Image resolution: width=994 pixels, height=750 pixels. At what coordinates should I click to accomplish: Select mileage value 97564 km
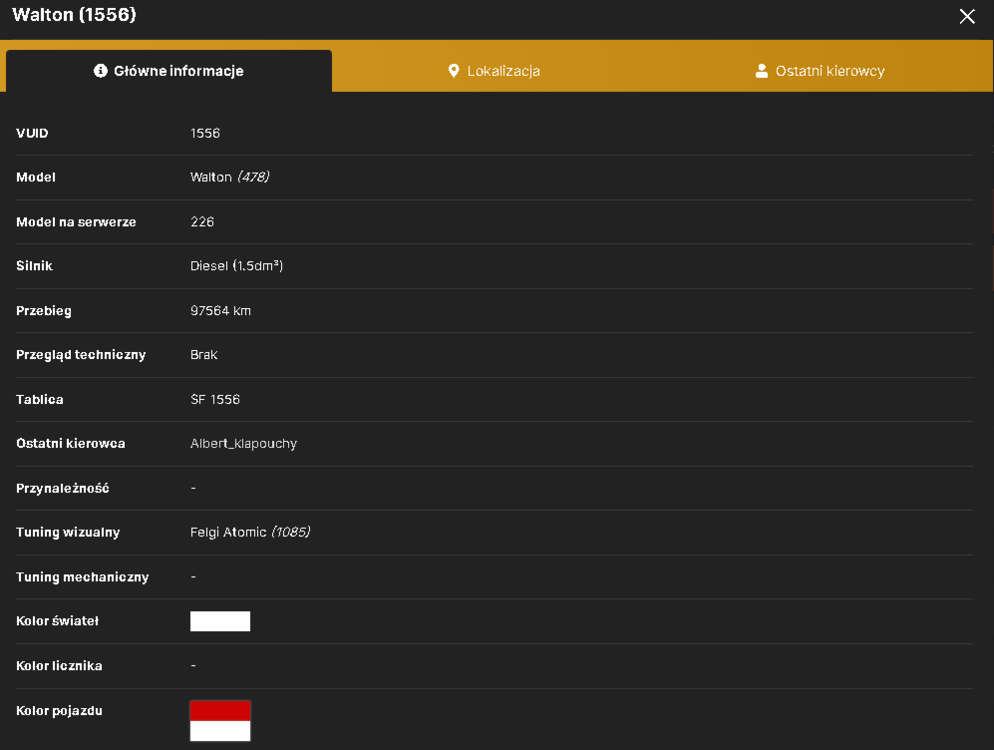221,311
